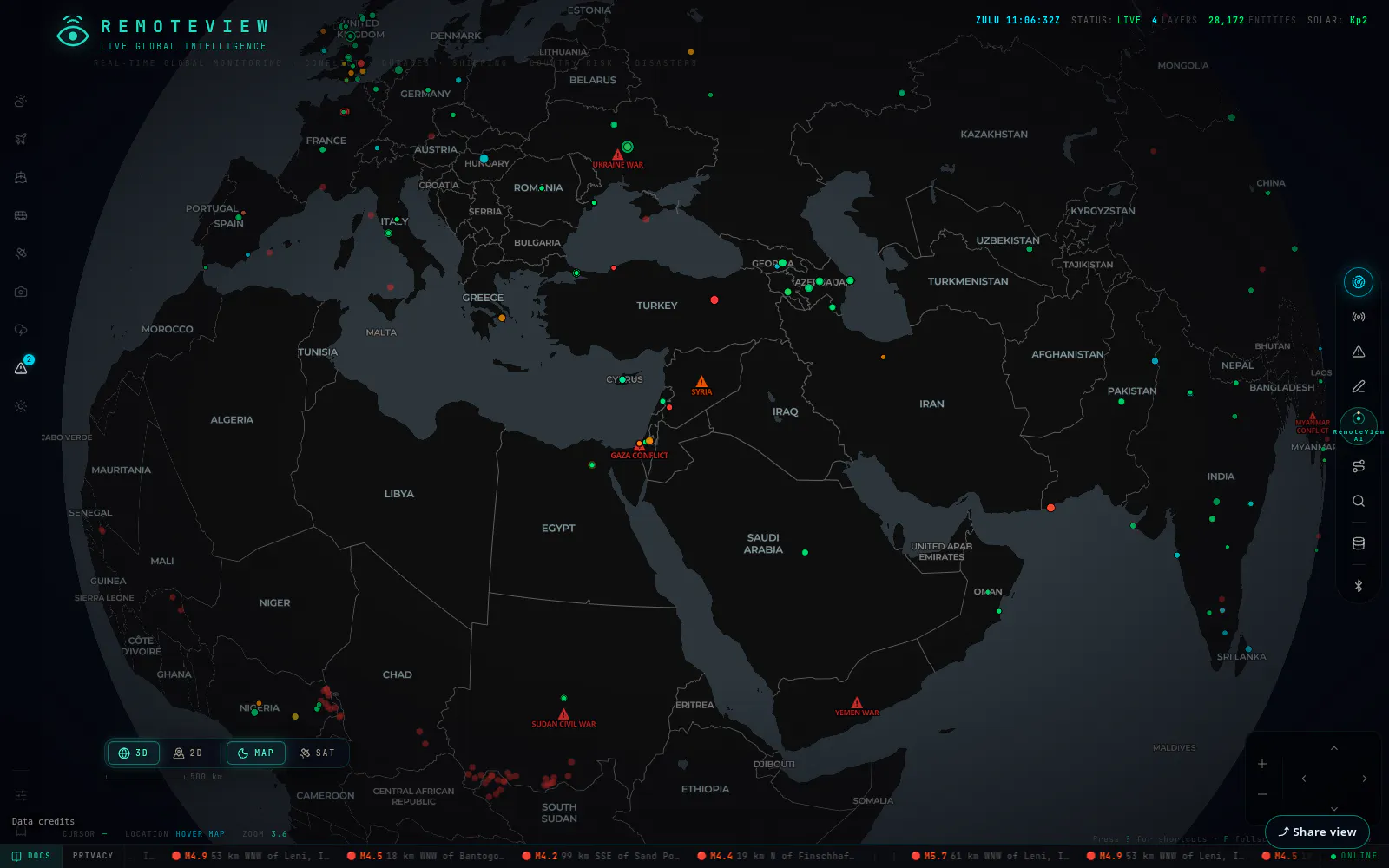Open the route path tool icon
The height and width of the screenshot is (868, 1389).
click(1359, 466)
